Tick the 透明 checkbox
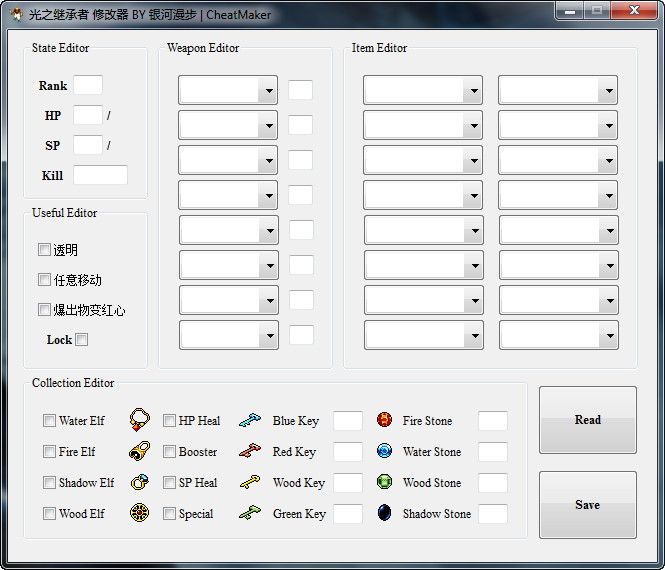Image resolution: width=665 pixels, height=570 pixels. tap(44, 250)
